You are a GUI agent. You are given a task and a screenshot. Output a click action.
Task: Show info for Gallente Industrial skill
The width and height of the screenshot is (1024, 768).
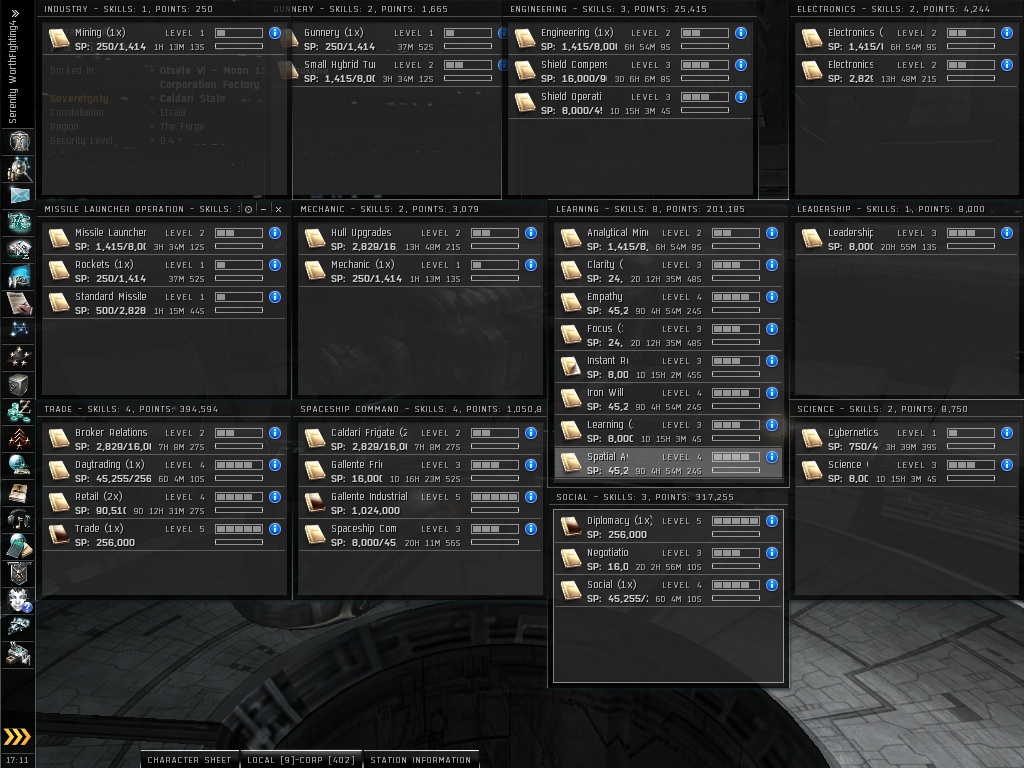coord(531,496)
